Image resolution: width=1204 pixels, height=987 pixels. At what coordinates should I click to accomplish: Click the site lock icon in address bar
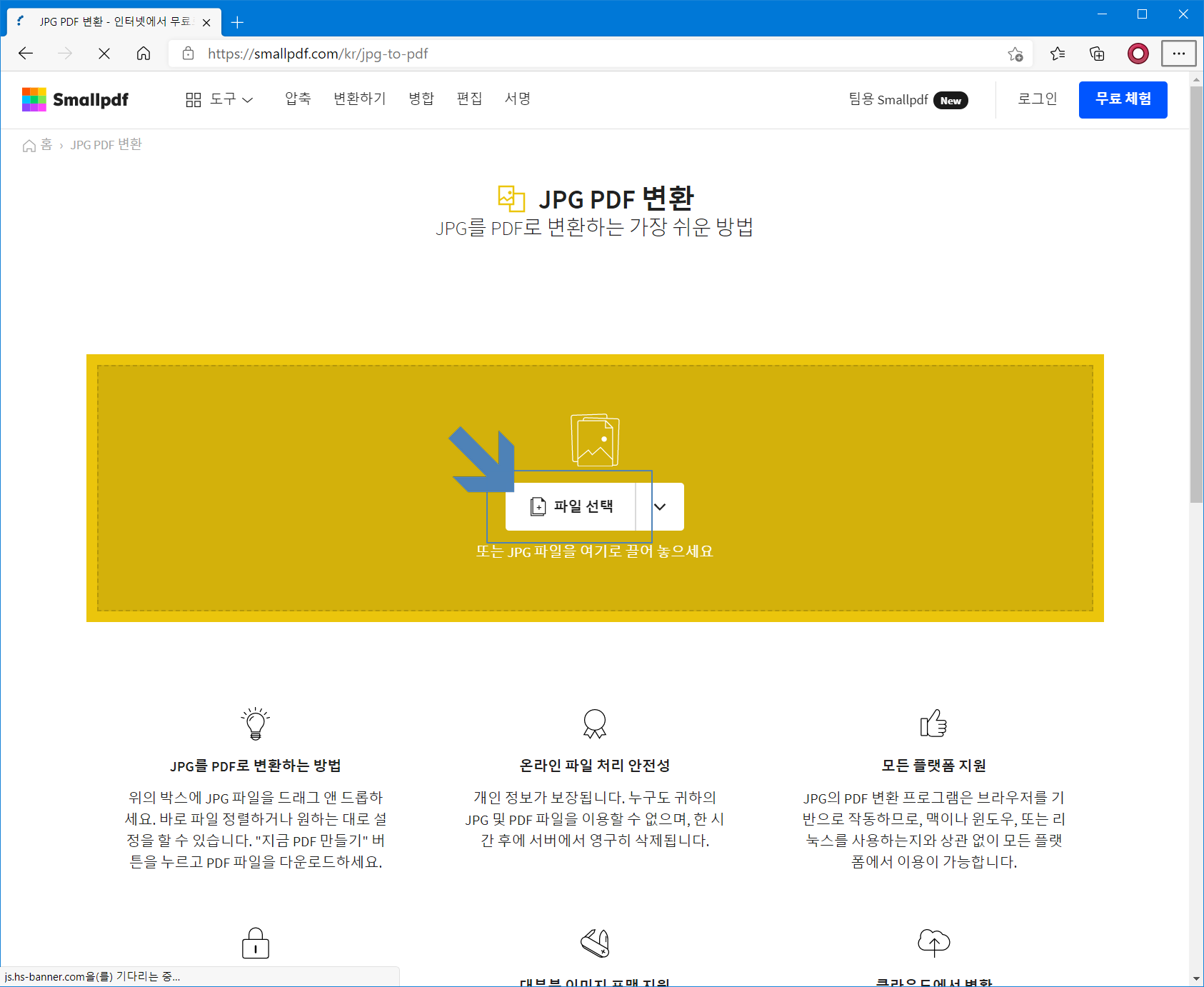[x=189, y=54]
